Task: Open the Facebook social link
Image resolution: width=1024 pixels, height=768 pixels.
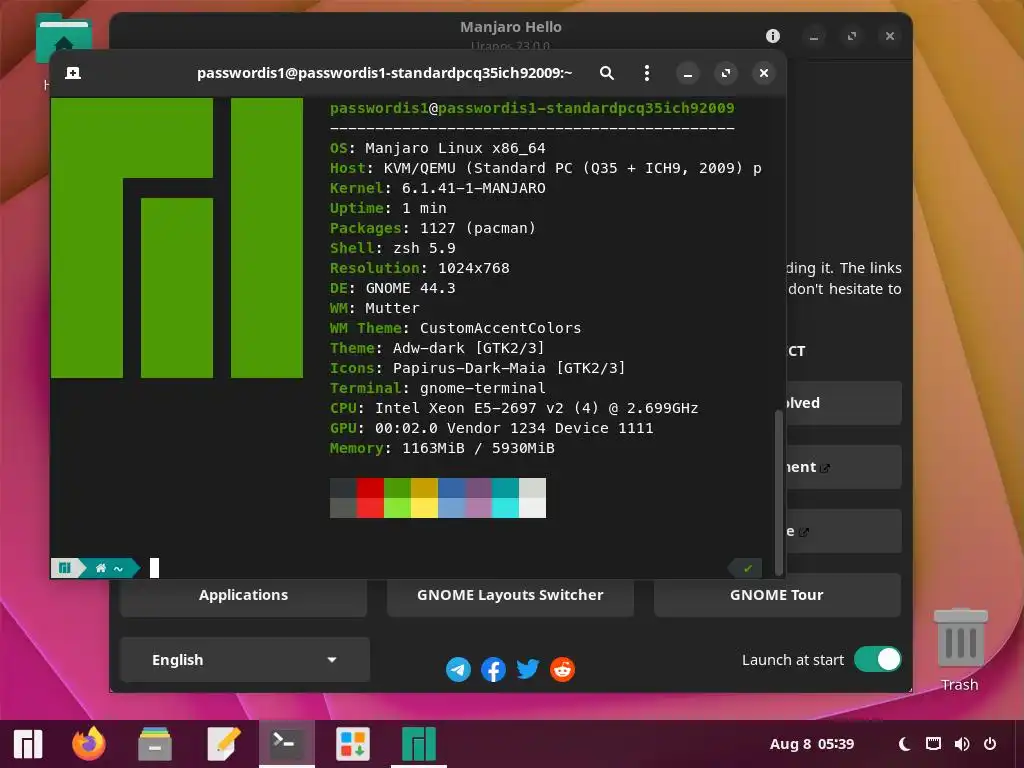Action: pos(493,669)
